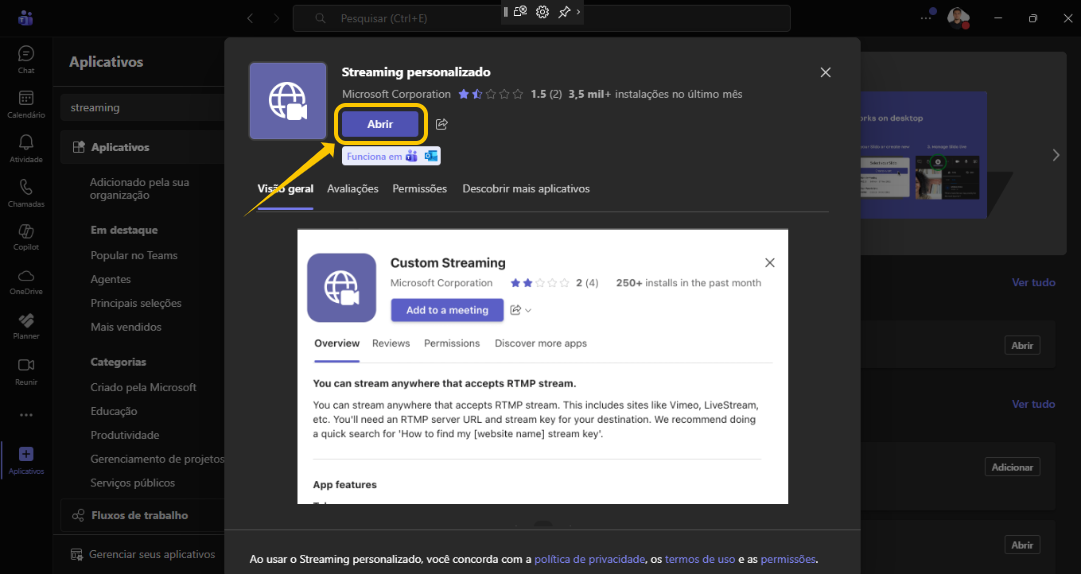Share link icon next to Abrir
Viewport: 1081px width, 574px height.
442,124
